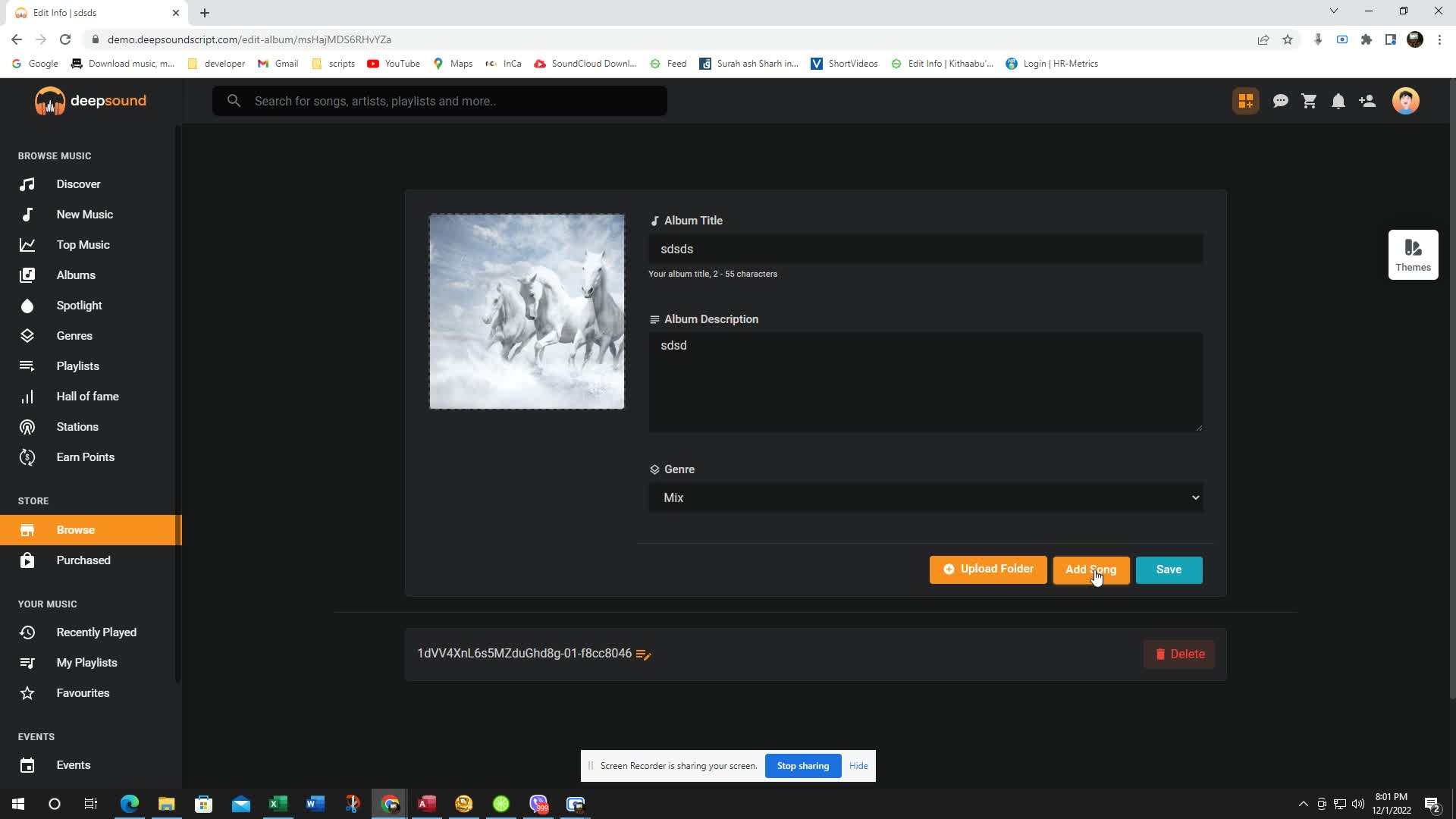Open the user avatar menu

1405,101
